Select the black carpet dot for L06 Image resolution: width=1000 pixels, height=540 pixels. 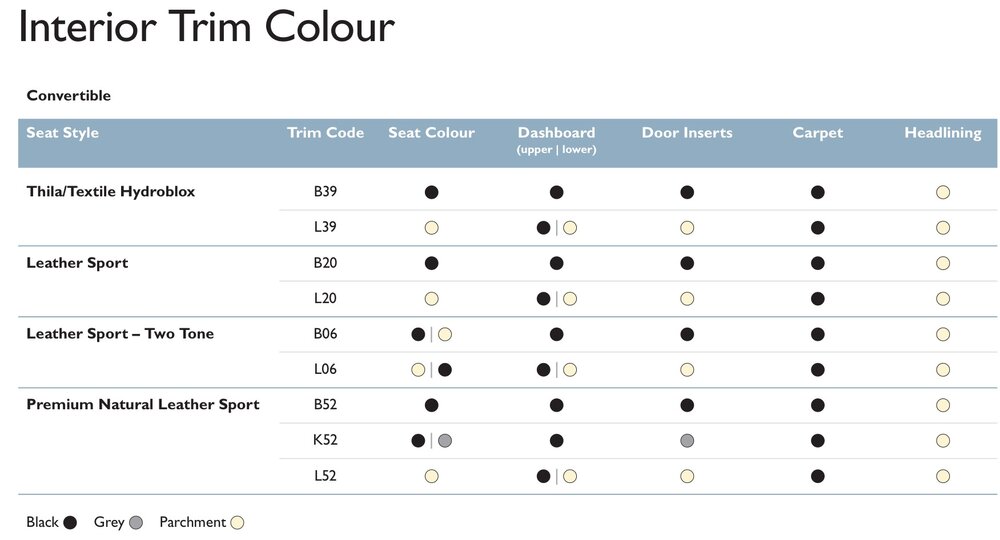tap(818, 370)
